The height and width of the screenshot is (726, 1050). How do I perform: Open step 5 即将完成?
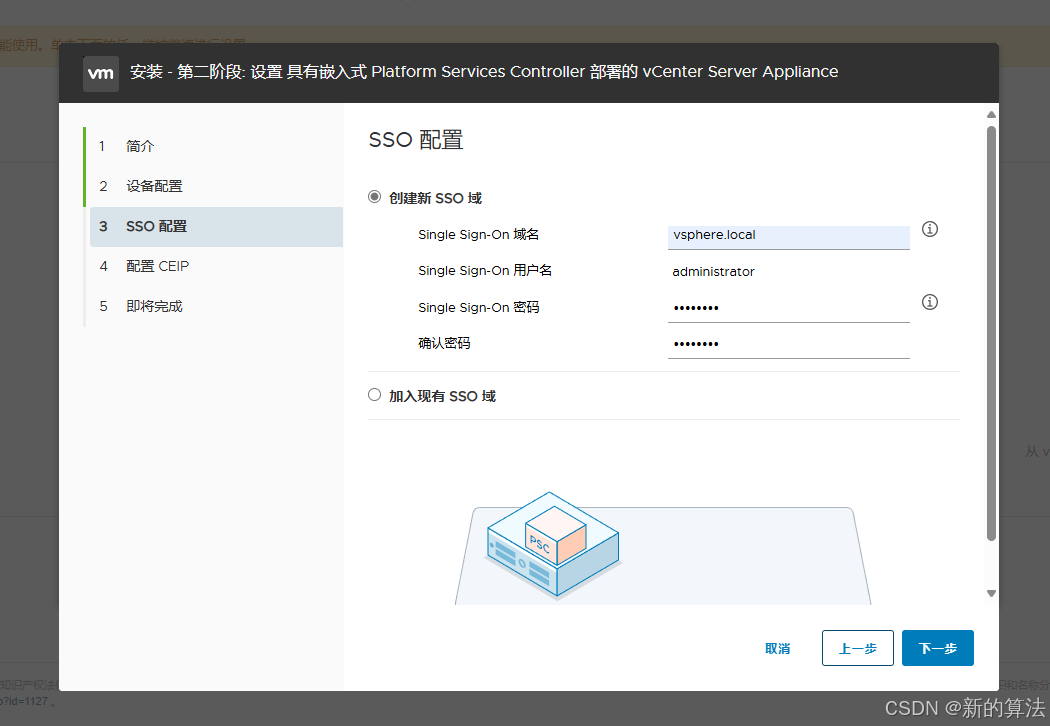coord(214,306)
